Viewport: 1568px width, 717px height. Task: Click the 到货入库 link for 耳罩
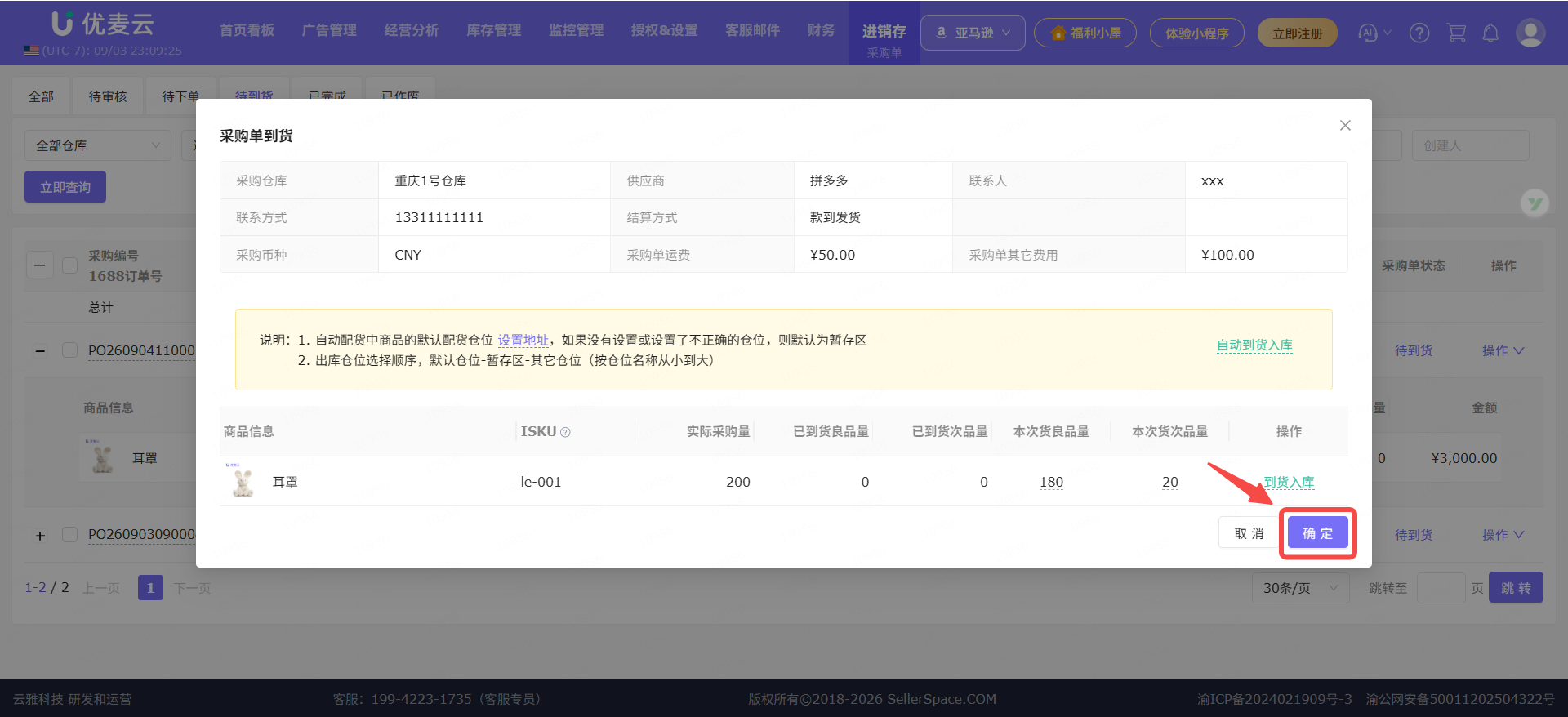pyautogui.click(x=1289, y=482)
